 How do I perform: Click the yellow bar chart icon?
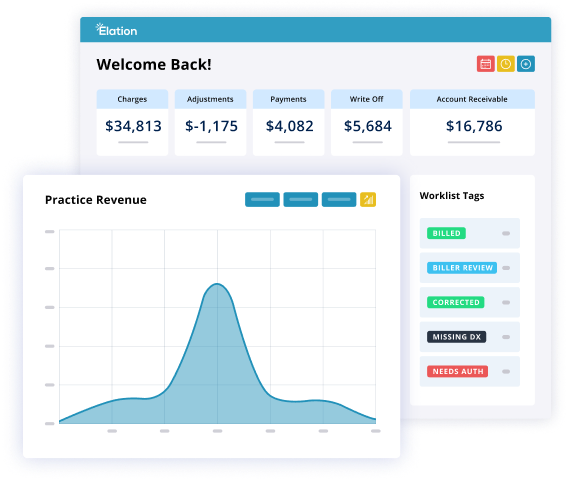[368, 200]
